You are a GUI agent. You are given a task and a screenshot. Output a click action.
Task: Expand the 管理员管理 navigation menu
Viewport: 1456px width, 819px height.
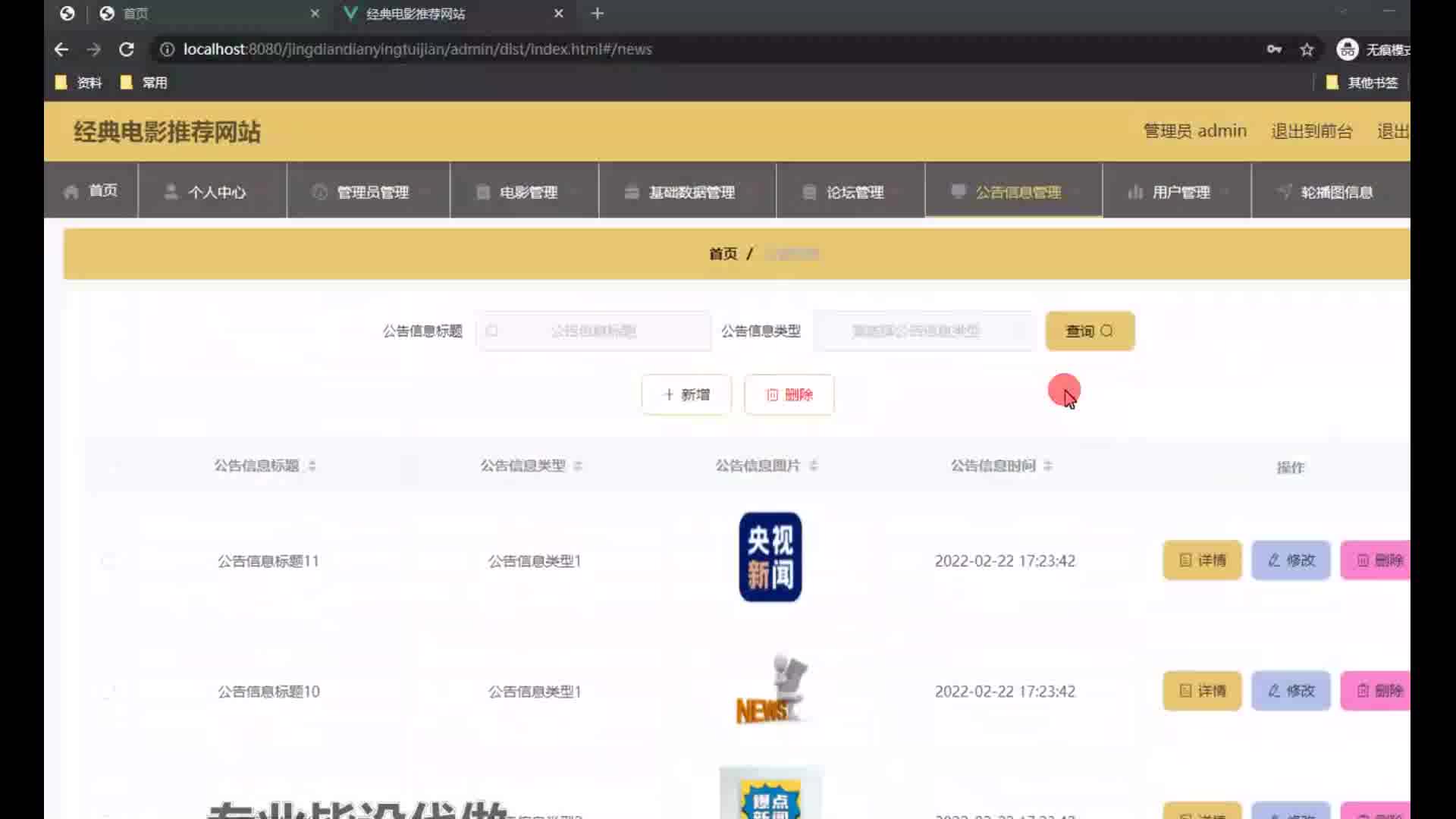(x=369, y=192)
